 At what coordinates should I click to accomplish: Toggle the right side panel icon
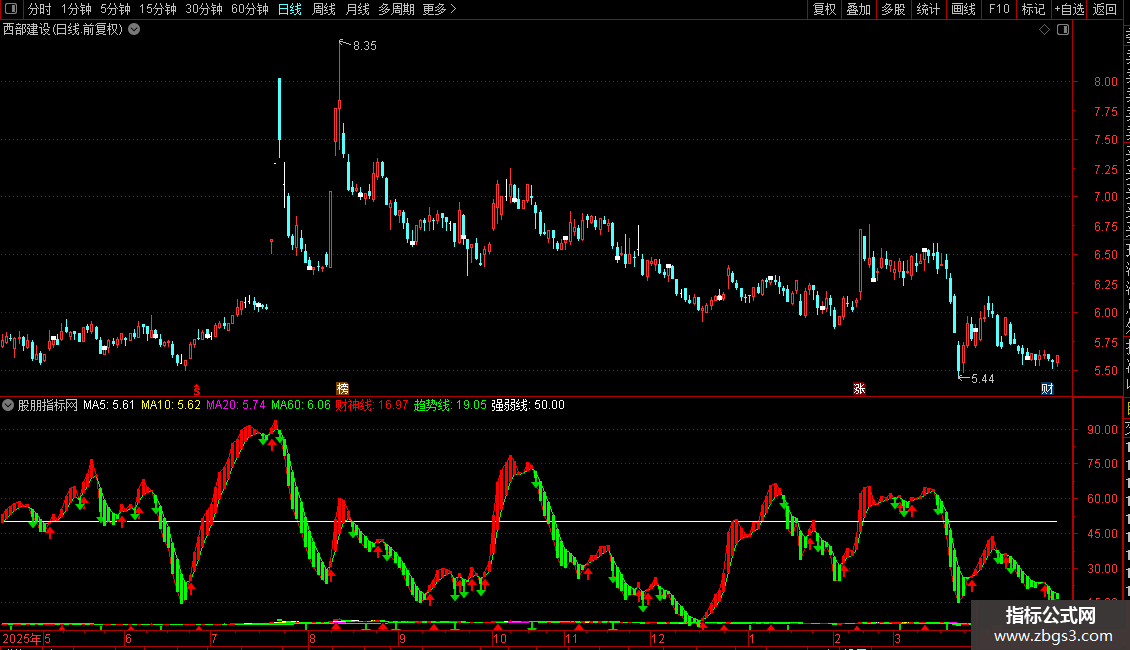point(1063,30)
